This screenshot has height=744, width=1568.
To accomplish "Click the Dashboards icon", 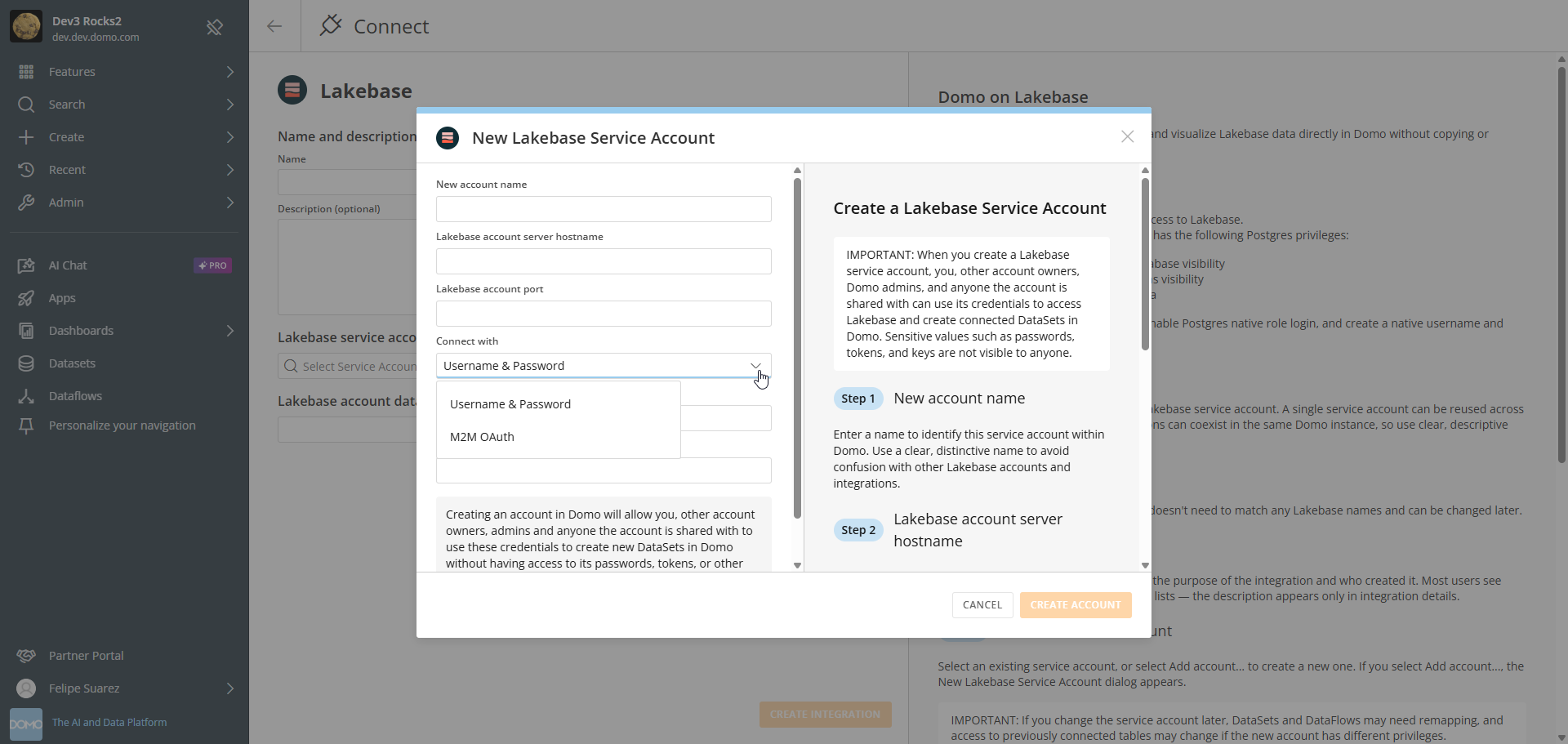I will tap(26, 331).
